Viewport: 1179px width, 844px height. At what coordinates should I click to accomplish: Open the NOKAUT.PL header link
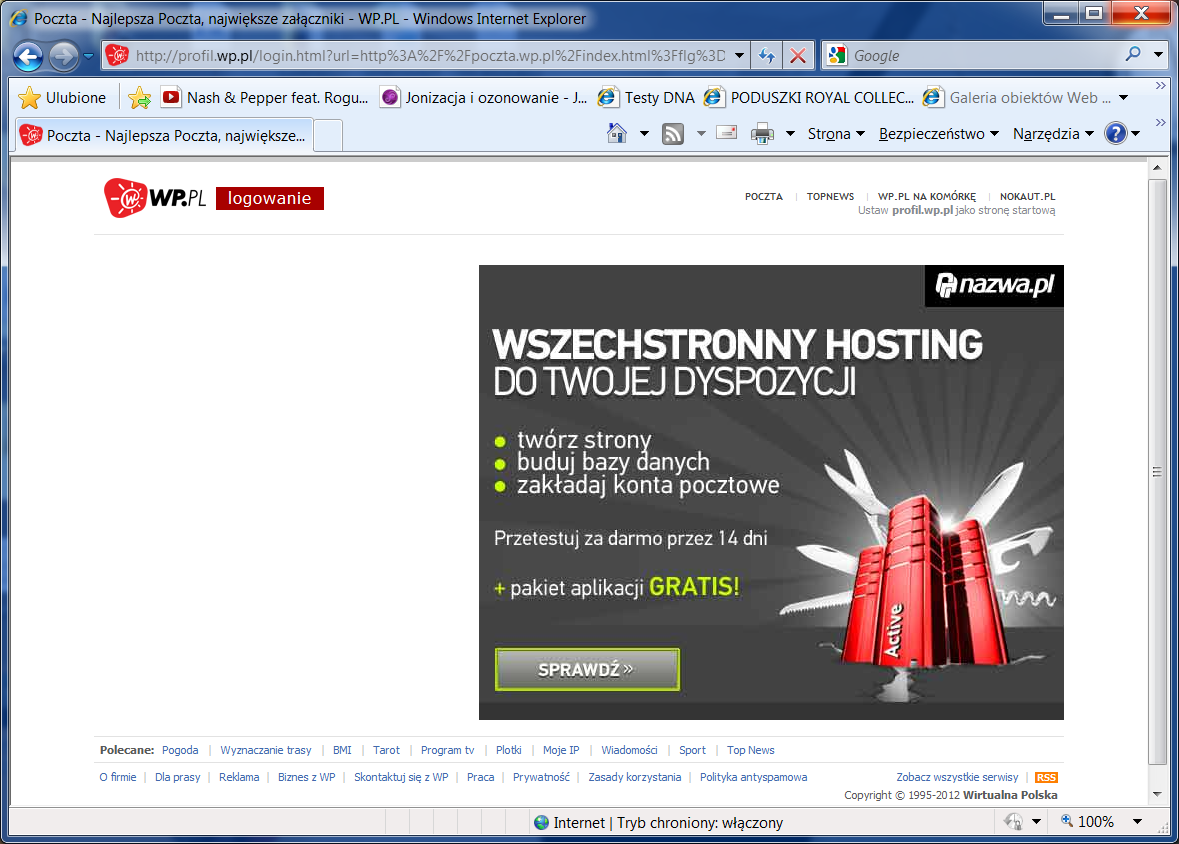[x=1027, y=196]
